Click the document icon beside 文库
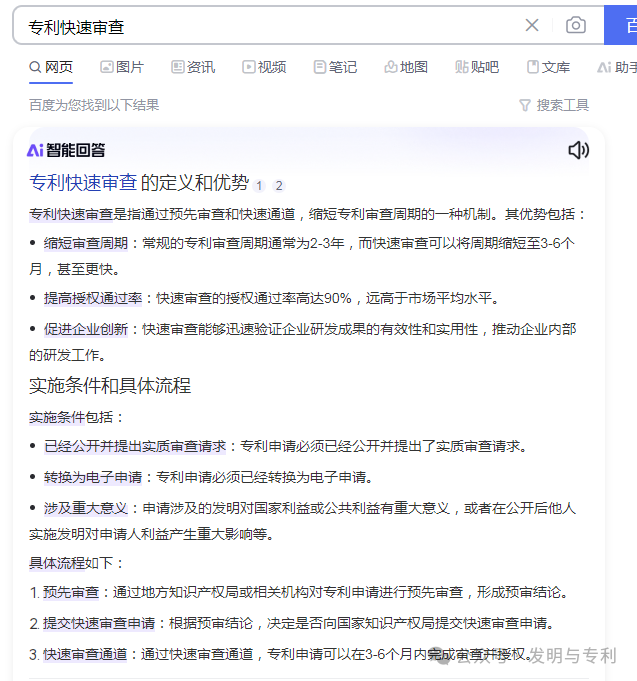 click(x=532, y=67)
